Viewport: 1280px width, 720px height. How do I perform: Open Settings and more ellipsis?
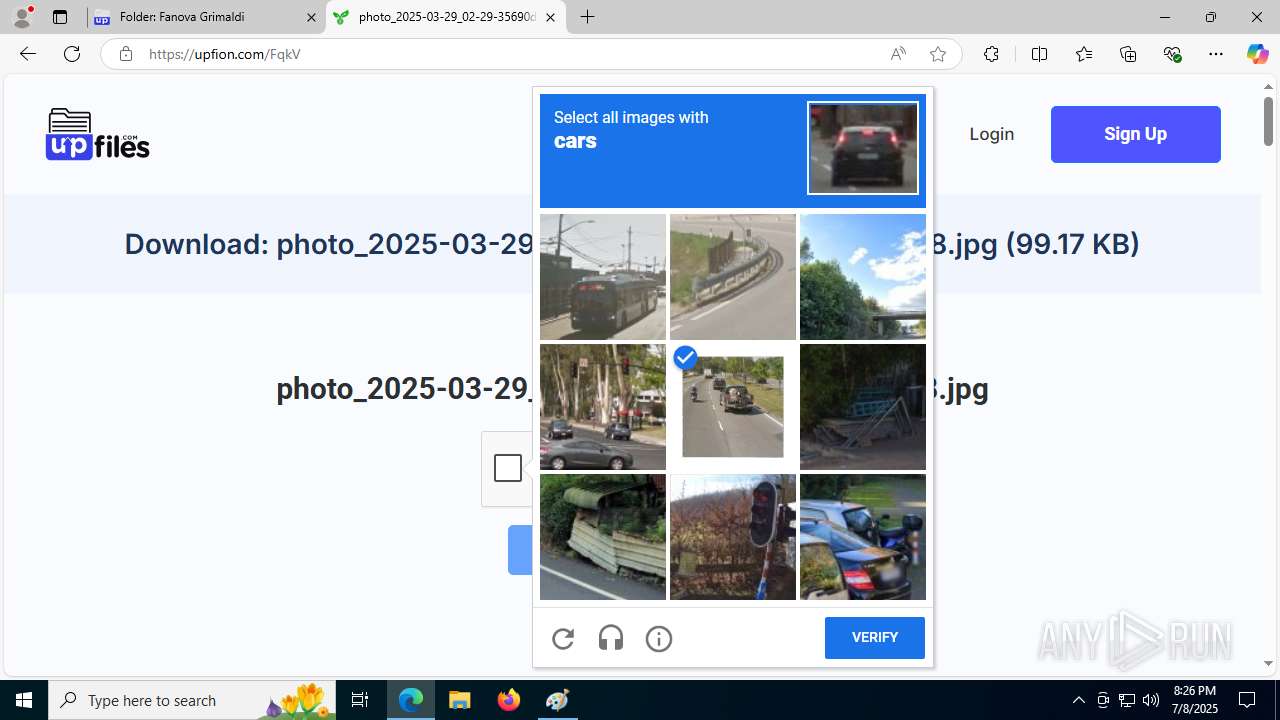click(1216, 54)
